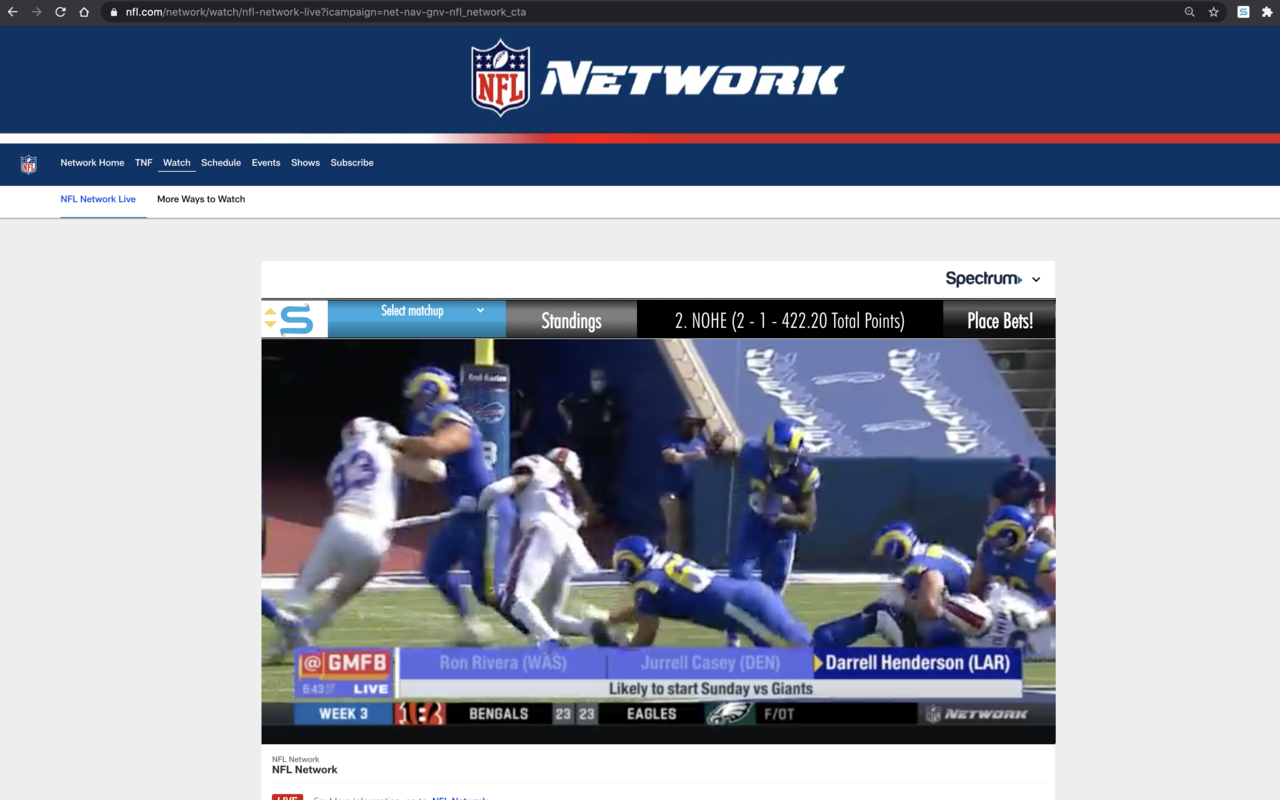
Task: Focus the nfl.com address bar
Action: coord(640,12)
